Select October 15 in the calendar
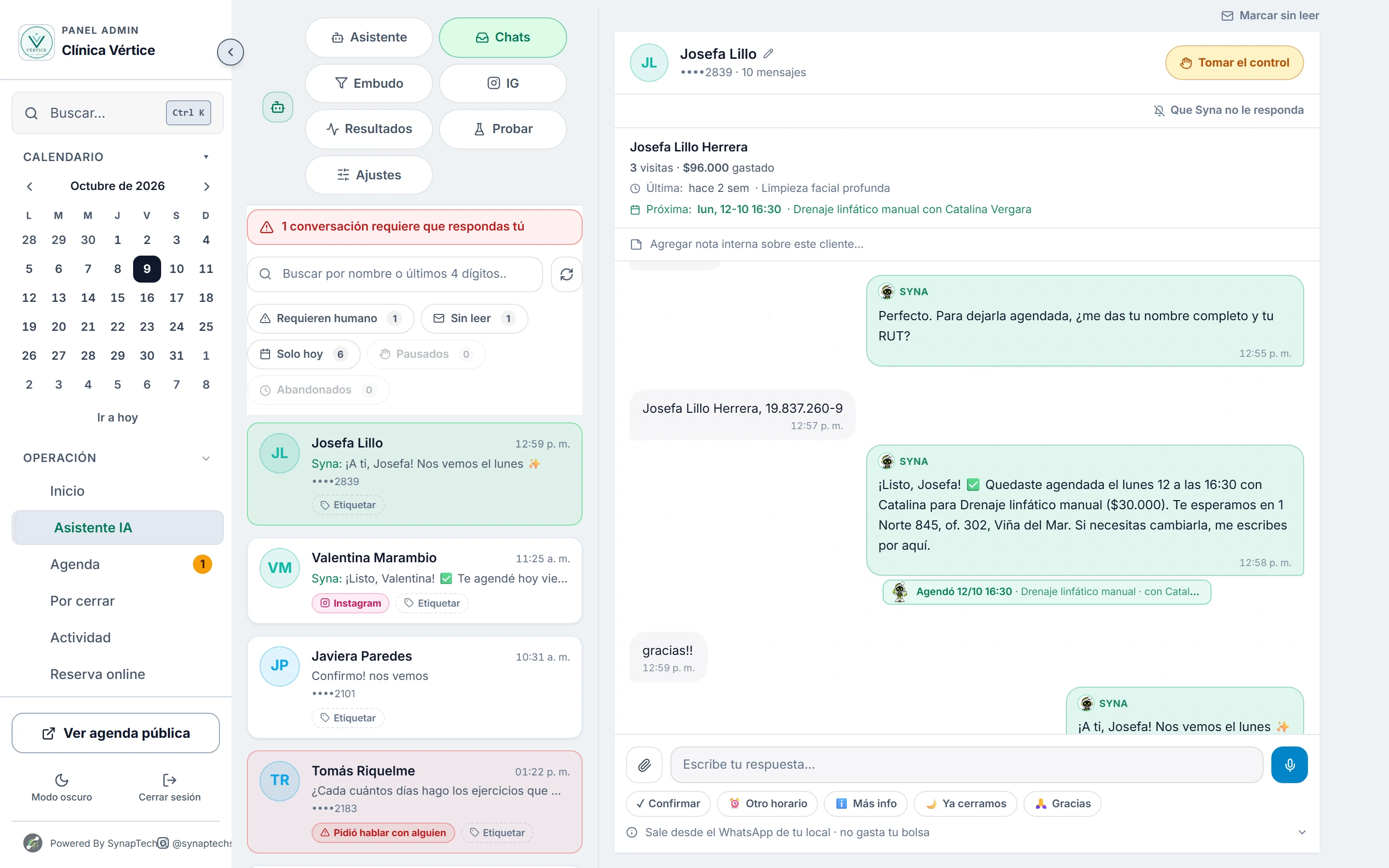 [118, 298]
